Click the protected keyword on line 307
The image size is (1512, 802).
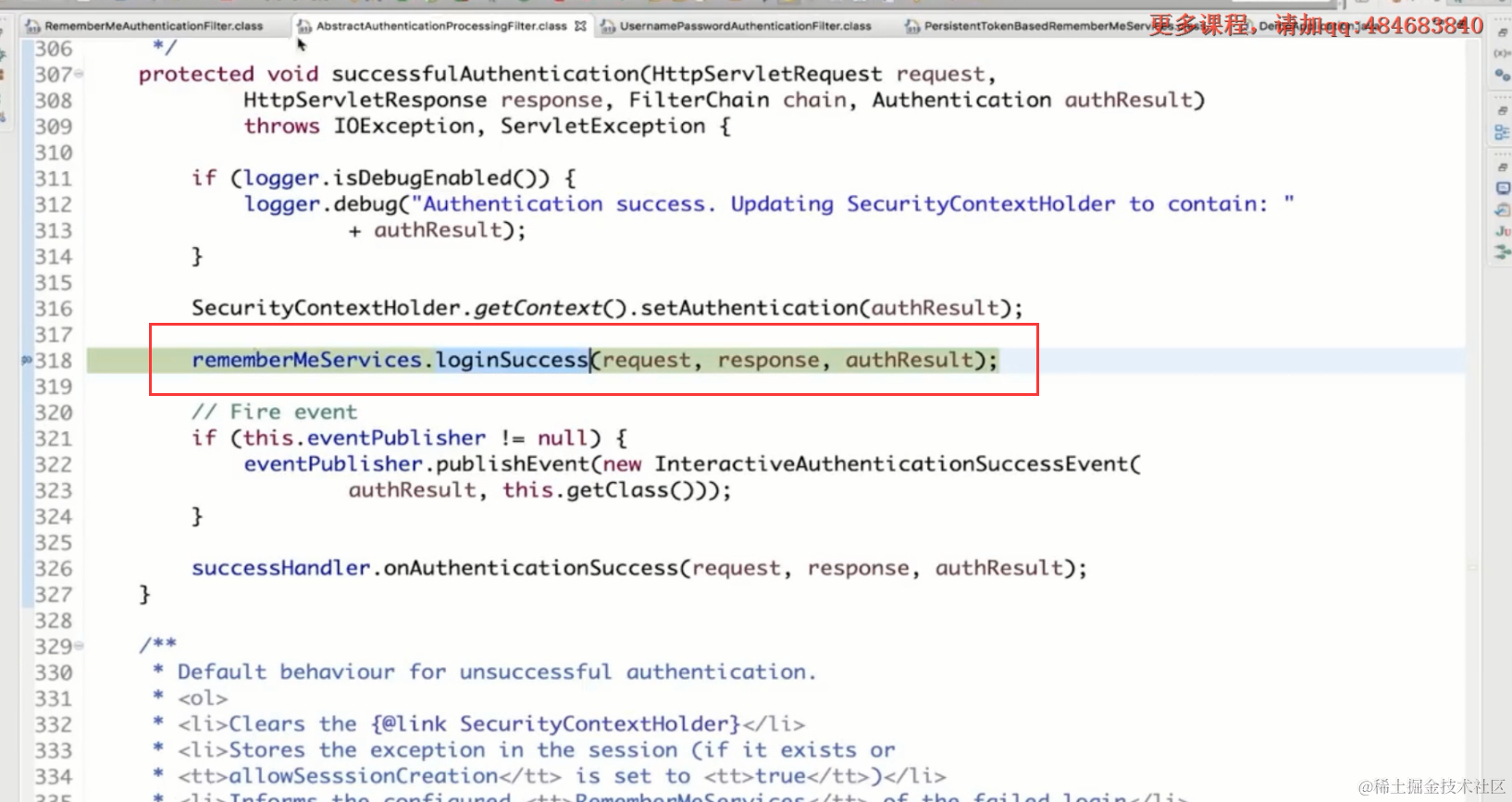(196, 74)
